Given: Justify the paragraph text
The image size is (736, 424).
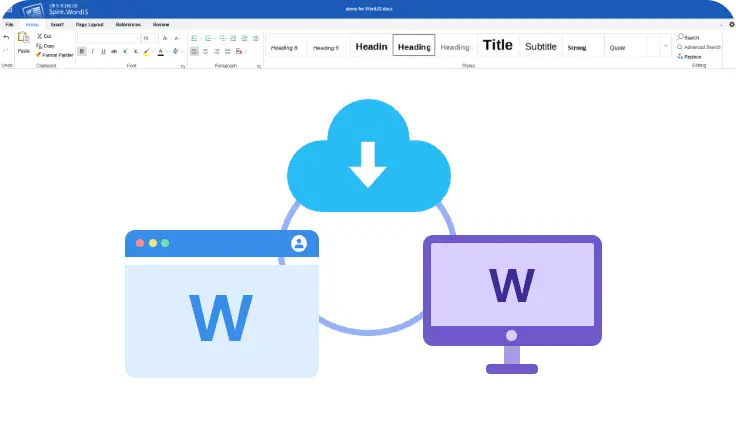Looking at the screenshot, I should (228, 51).
